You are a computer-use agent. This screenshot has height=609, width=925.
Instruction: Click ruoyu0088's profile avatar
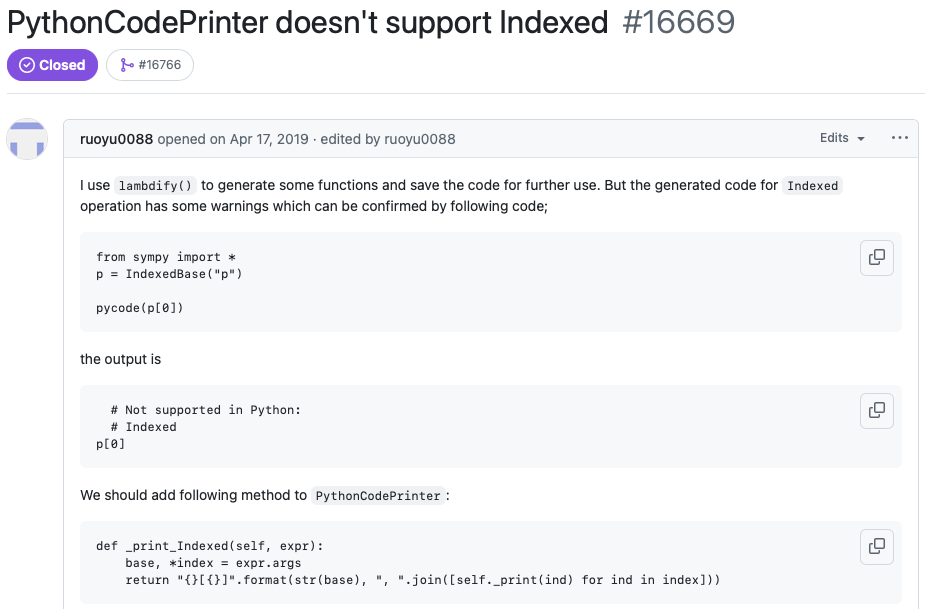point(27,139)
